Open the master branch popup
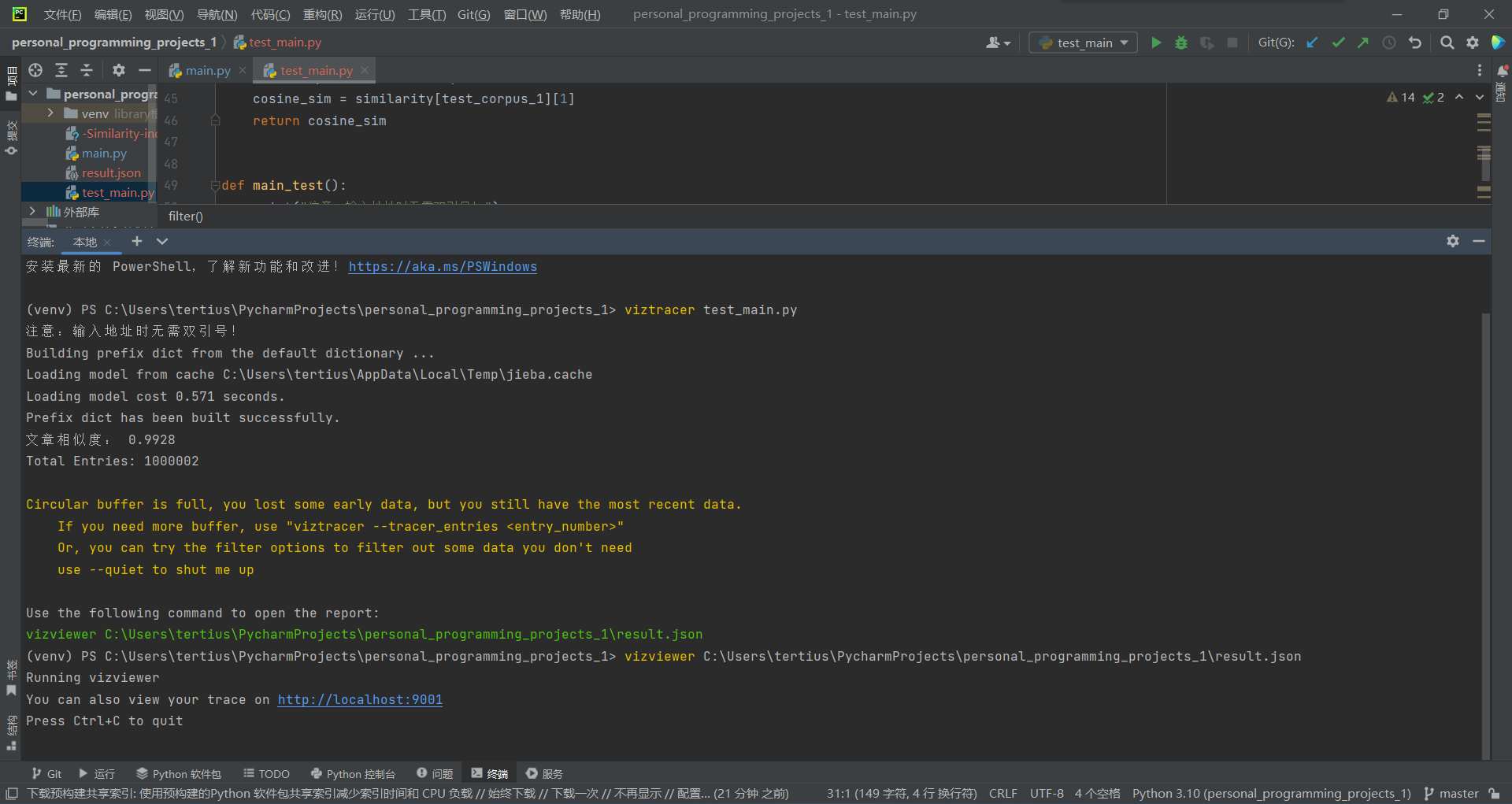The height and width of the screenshot is (804, 1512). click(1451, 794)
